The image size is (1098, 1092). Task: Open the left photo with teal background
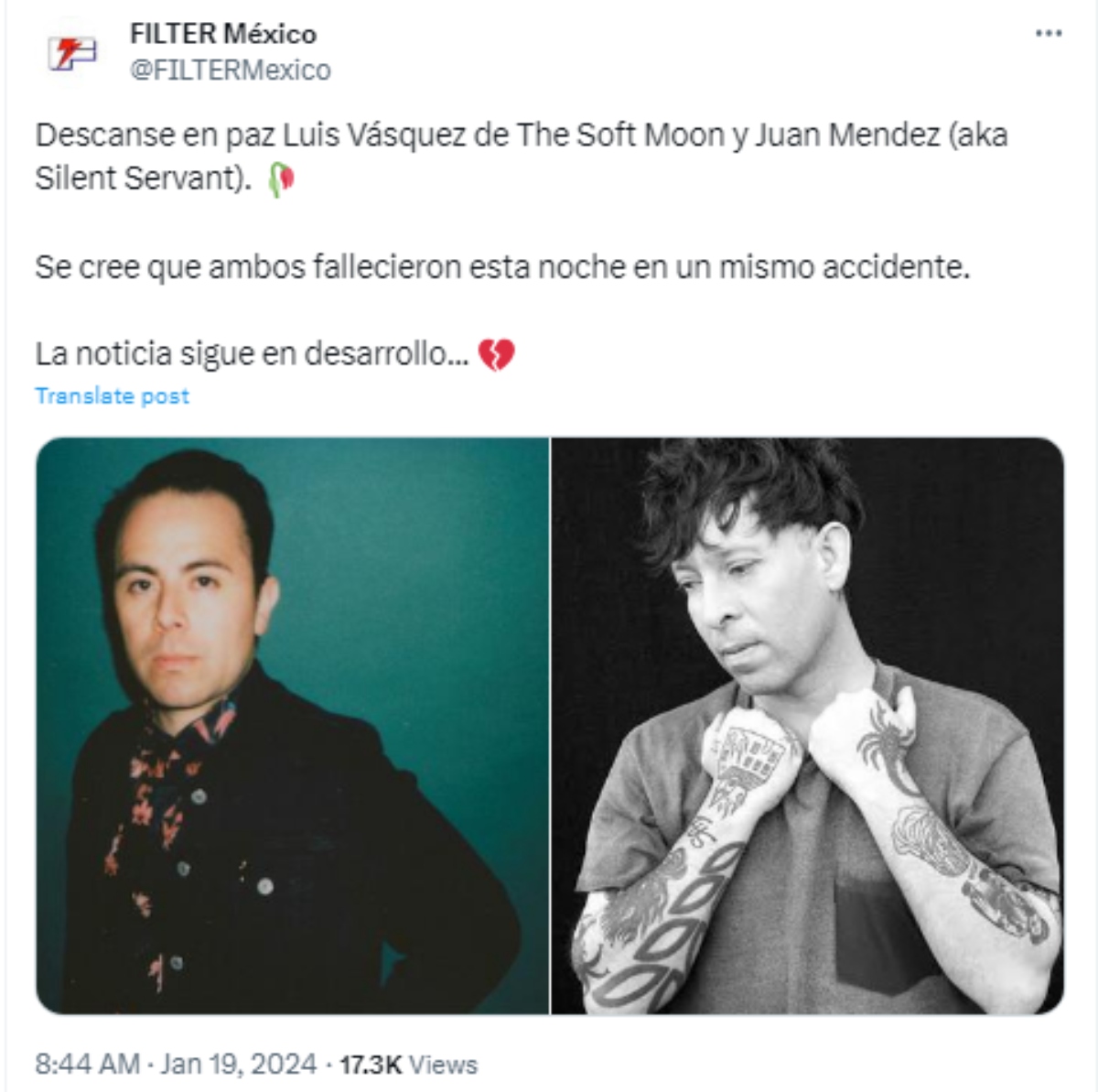click(292, 726)
